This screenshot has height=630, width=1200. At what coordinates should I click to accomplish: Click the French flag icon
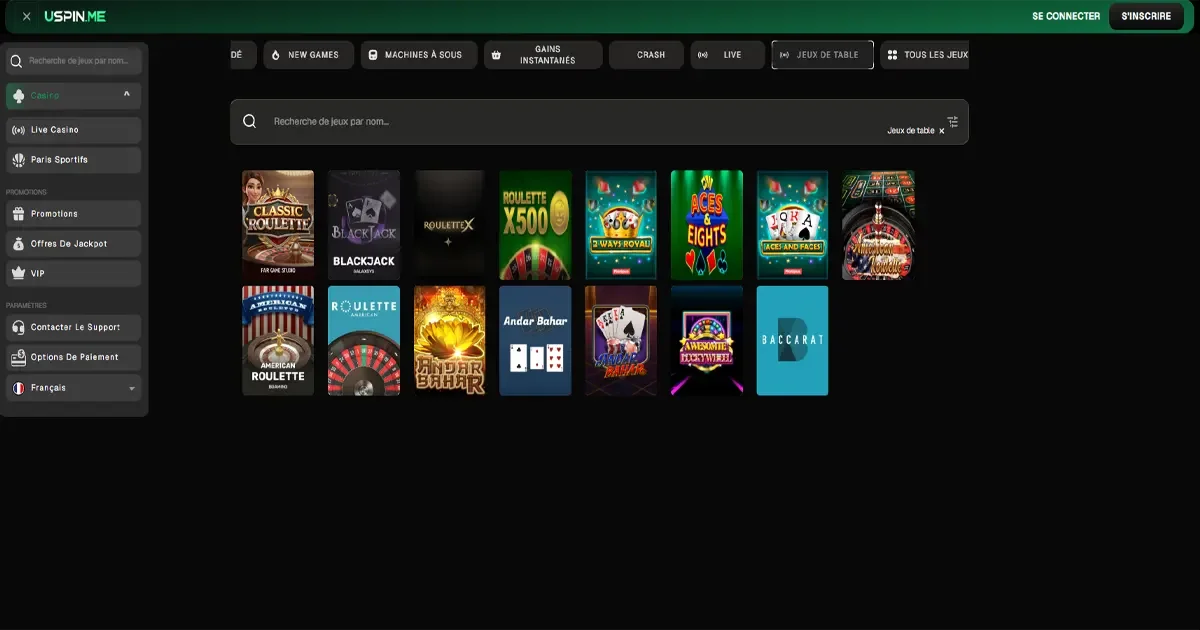[18, 388]
